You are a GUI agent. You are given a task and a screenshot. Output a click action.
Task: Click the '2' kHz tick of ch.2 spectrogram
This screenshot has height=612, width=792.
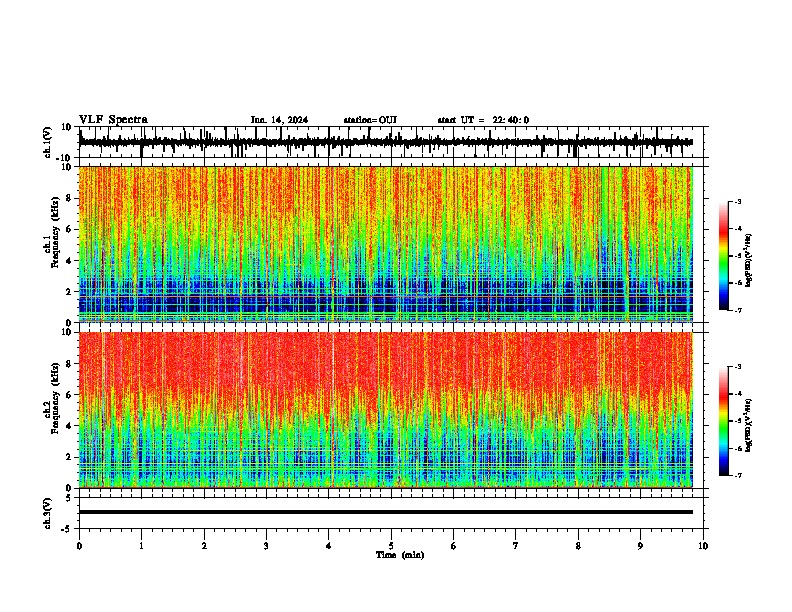point(69,457)
